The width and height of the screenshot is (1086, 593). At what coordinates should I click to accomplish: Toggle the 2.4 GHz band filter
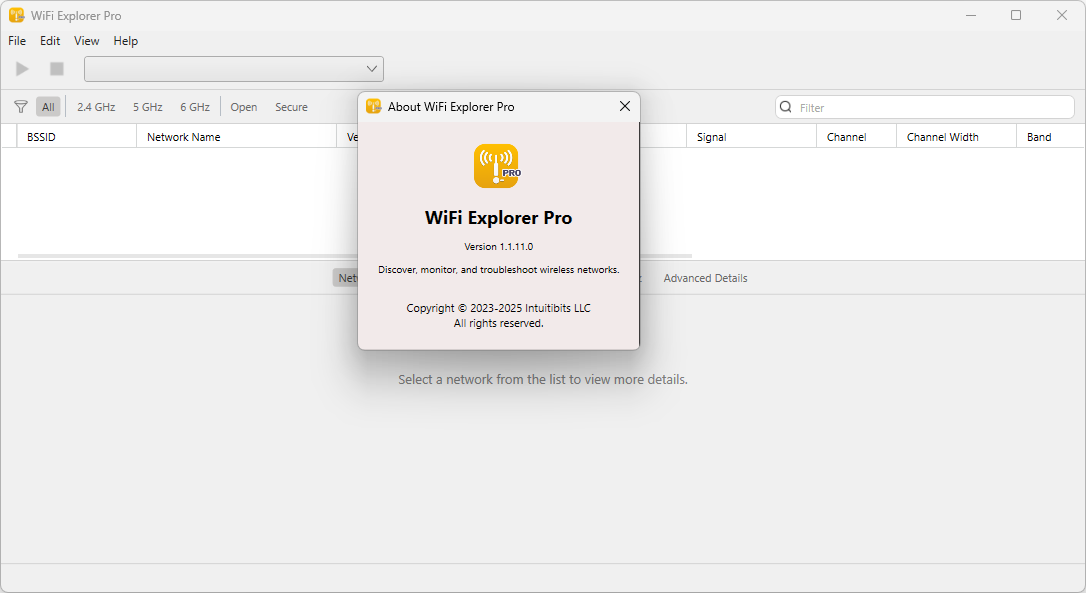96,107
